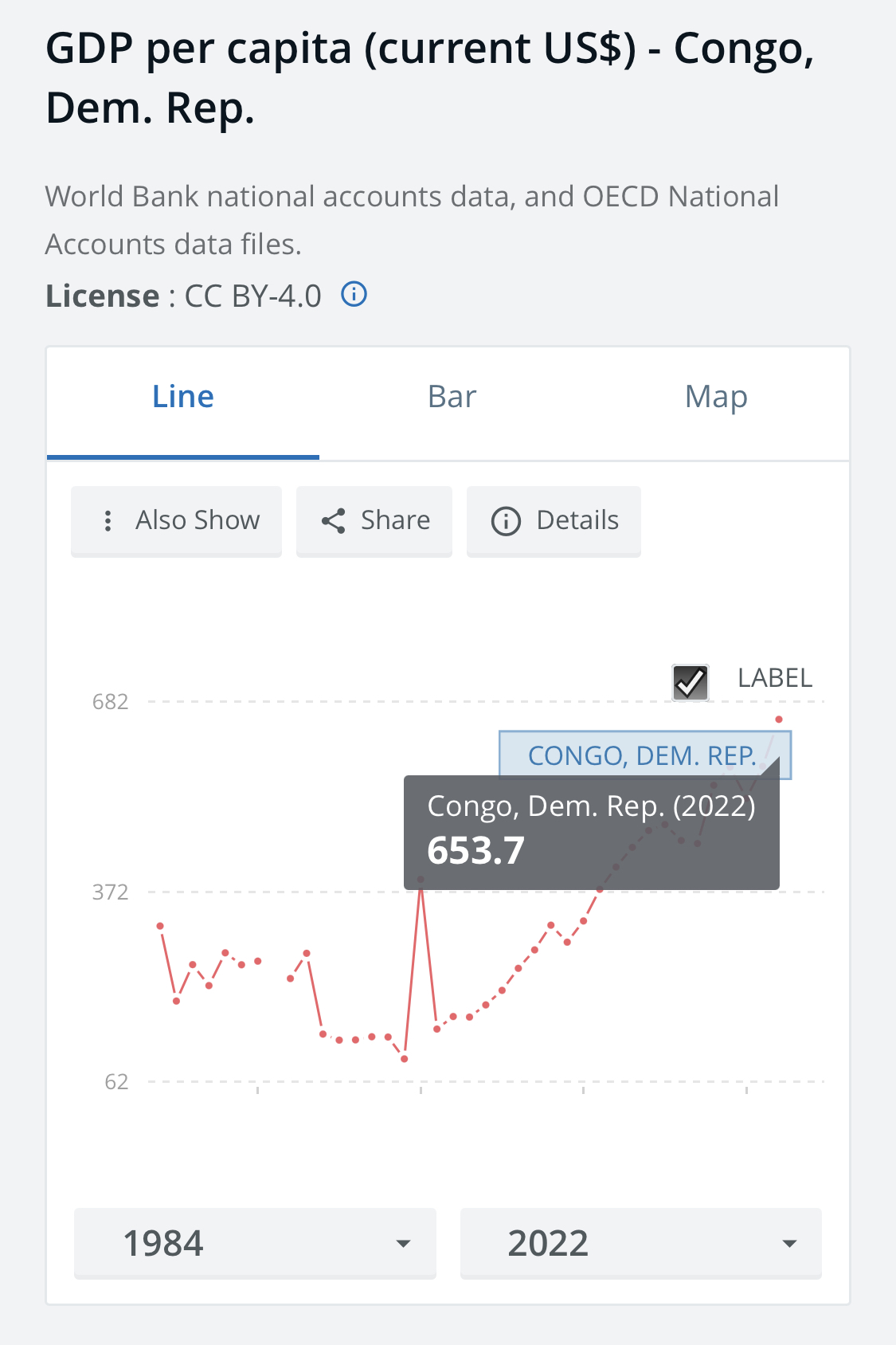Image resolution: width=896 pixels, height=1345 pixels.
Task: Click the Details button text
Action: coord(577,520)
